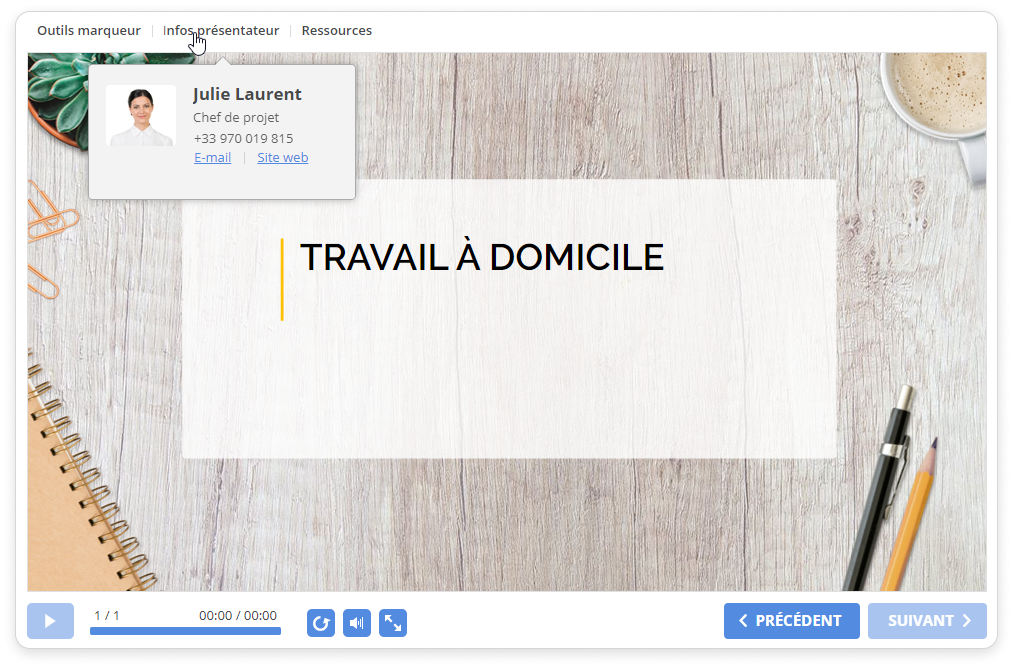Open the Ressources menu

(337, 31)
